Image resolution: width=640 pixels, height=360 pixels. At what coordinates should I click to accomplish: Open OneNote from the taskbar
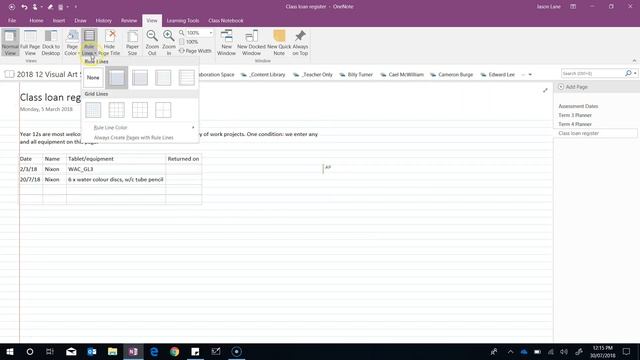coord(133,351)
